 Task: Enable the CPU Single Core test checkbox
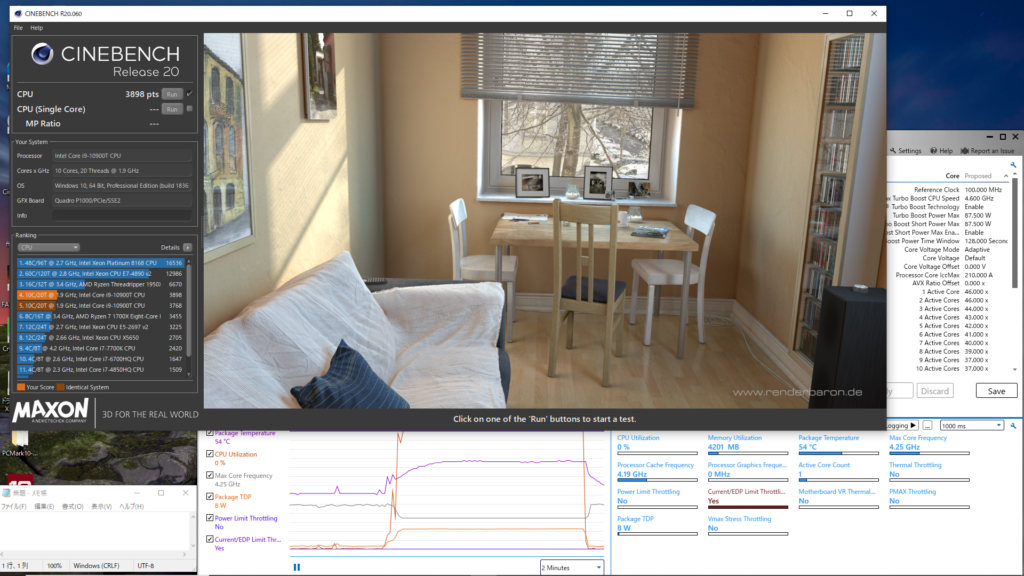coord(189,108)
